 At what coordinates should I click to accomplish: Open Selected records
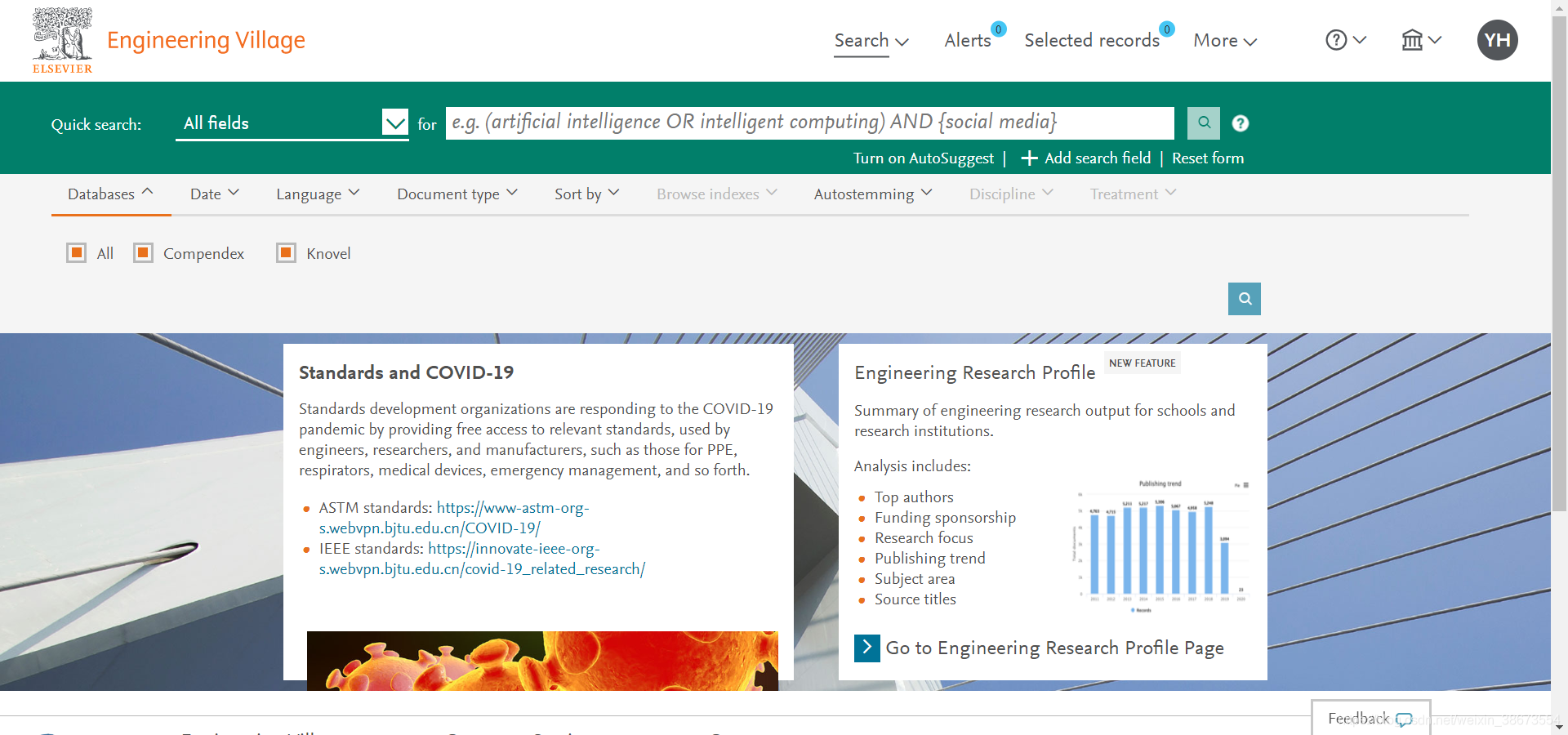click(1092, 41)
